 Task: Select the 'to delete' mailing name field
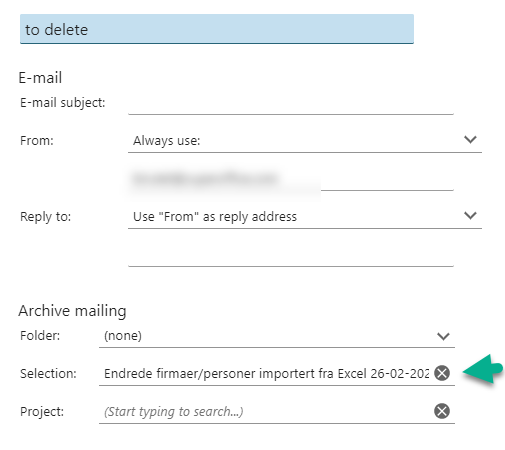tap(217, 29)
